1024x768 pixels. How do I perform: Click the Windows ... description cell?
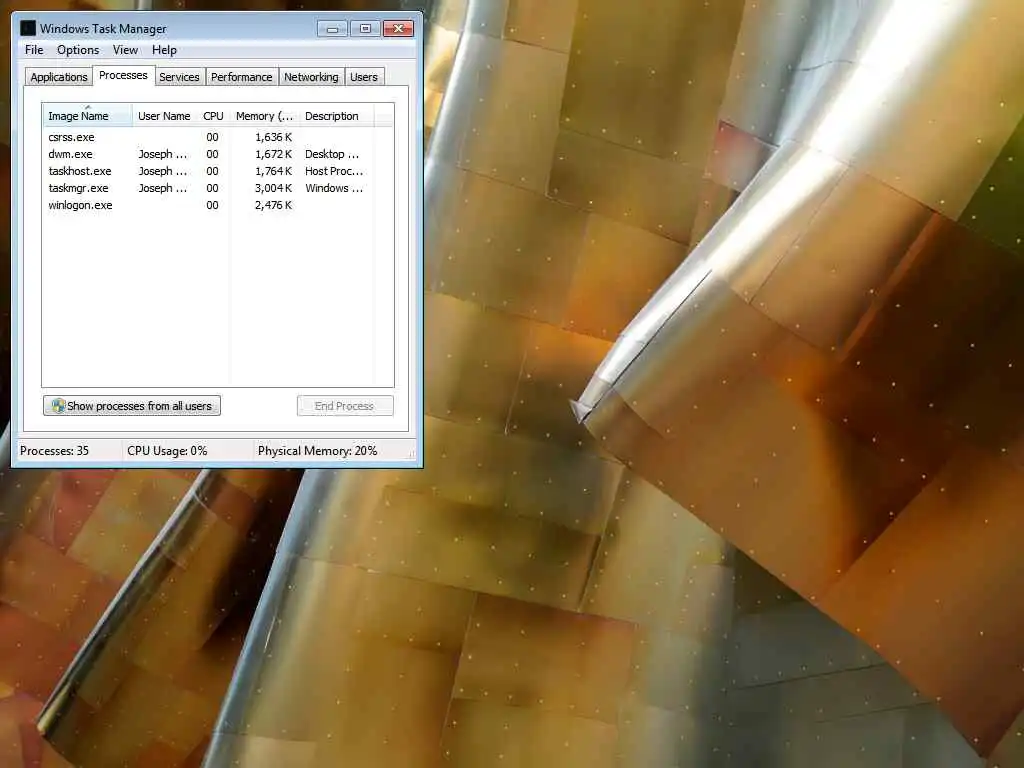(x=334, y=188)
